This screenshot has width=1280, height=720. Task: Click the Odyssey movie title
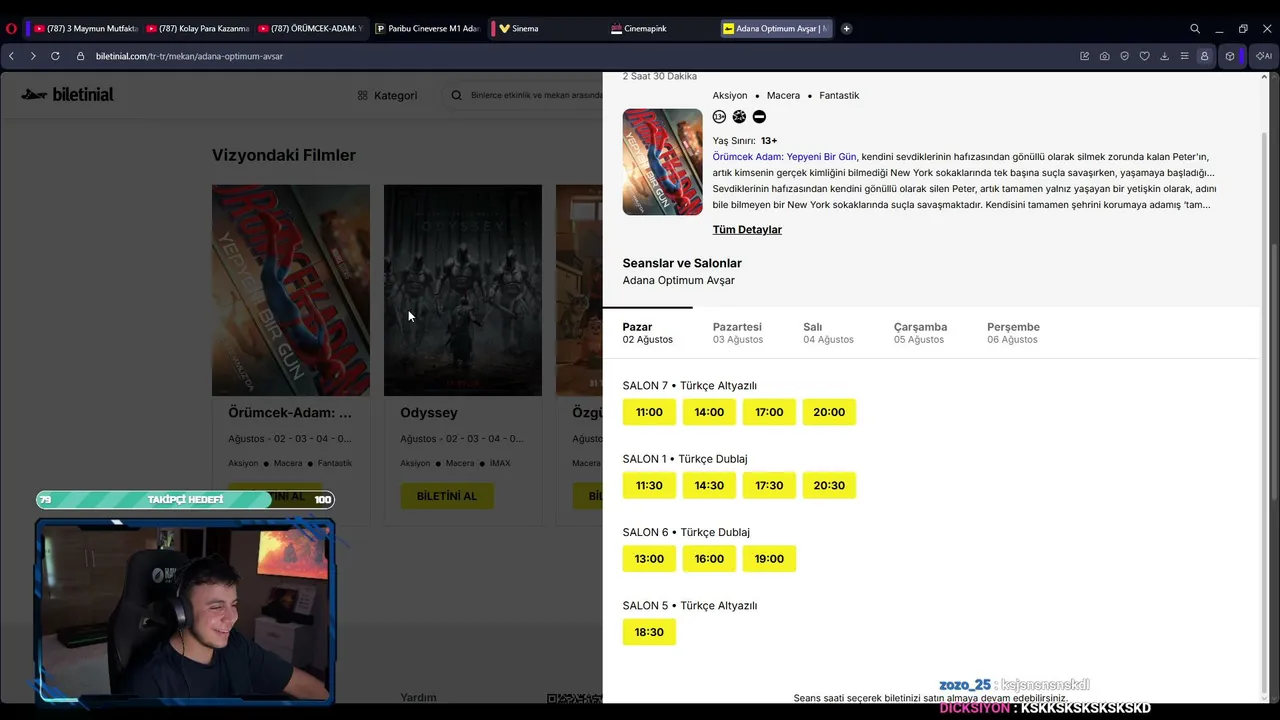pos(429,413)
